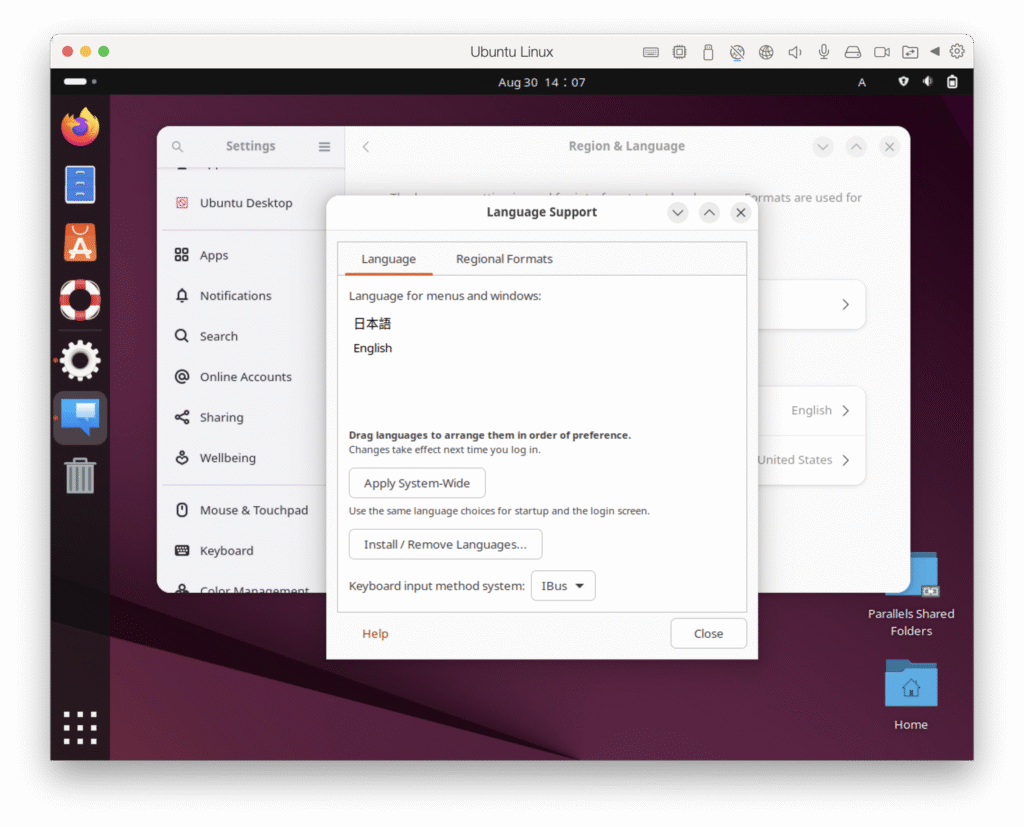
Task: Click the search magnifier in Settings header
Action: coord(178,146)
